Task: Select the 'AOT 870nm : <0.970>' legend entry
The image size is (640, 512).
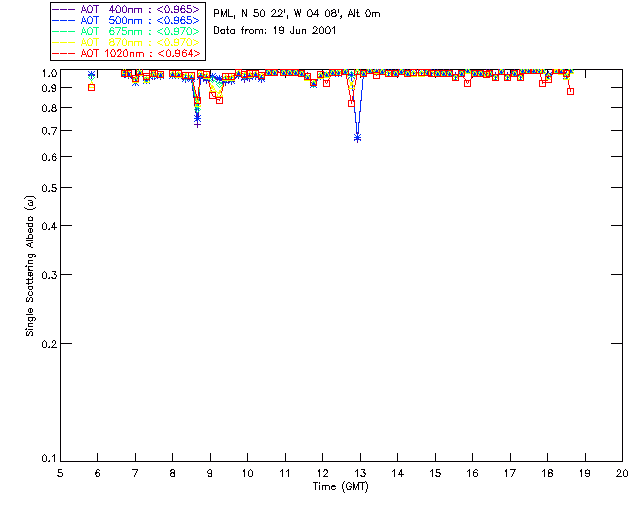Action: click(x=126, y=42)
